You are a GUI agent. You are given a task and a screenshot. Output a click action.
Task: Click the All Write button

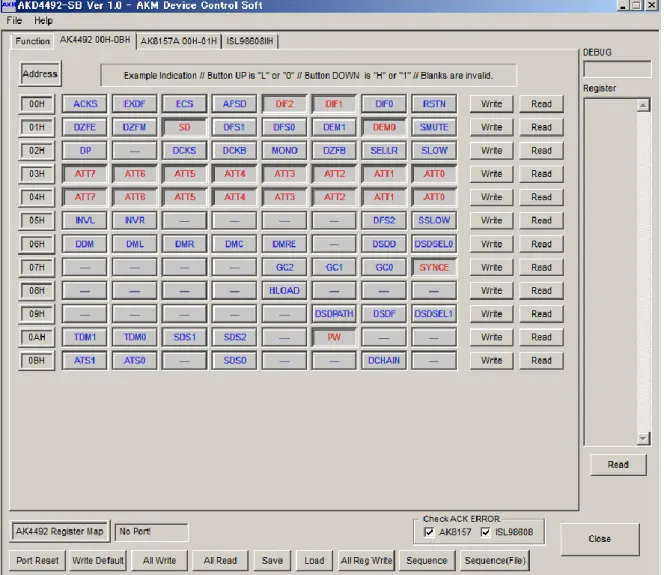tap(159, 560)
